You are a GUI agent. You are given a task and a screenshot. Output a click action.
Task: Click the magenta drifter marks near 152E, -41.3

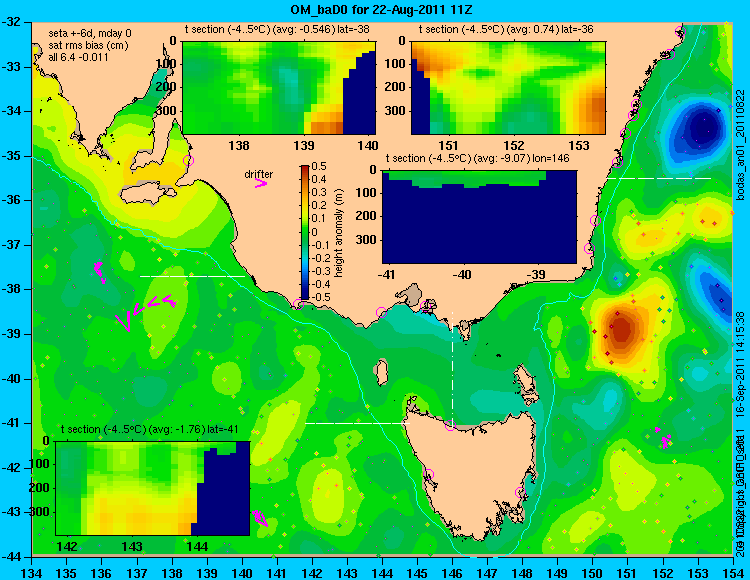click(x=664, y=438)
